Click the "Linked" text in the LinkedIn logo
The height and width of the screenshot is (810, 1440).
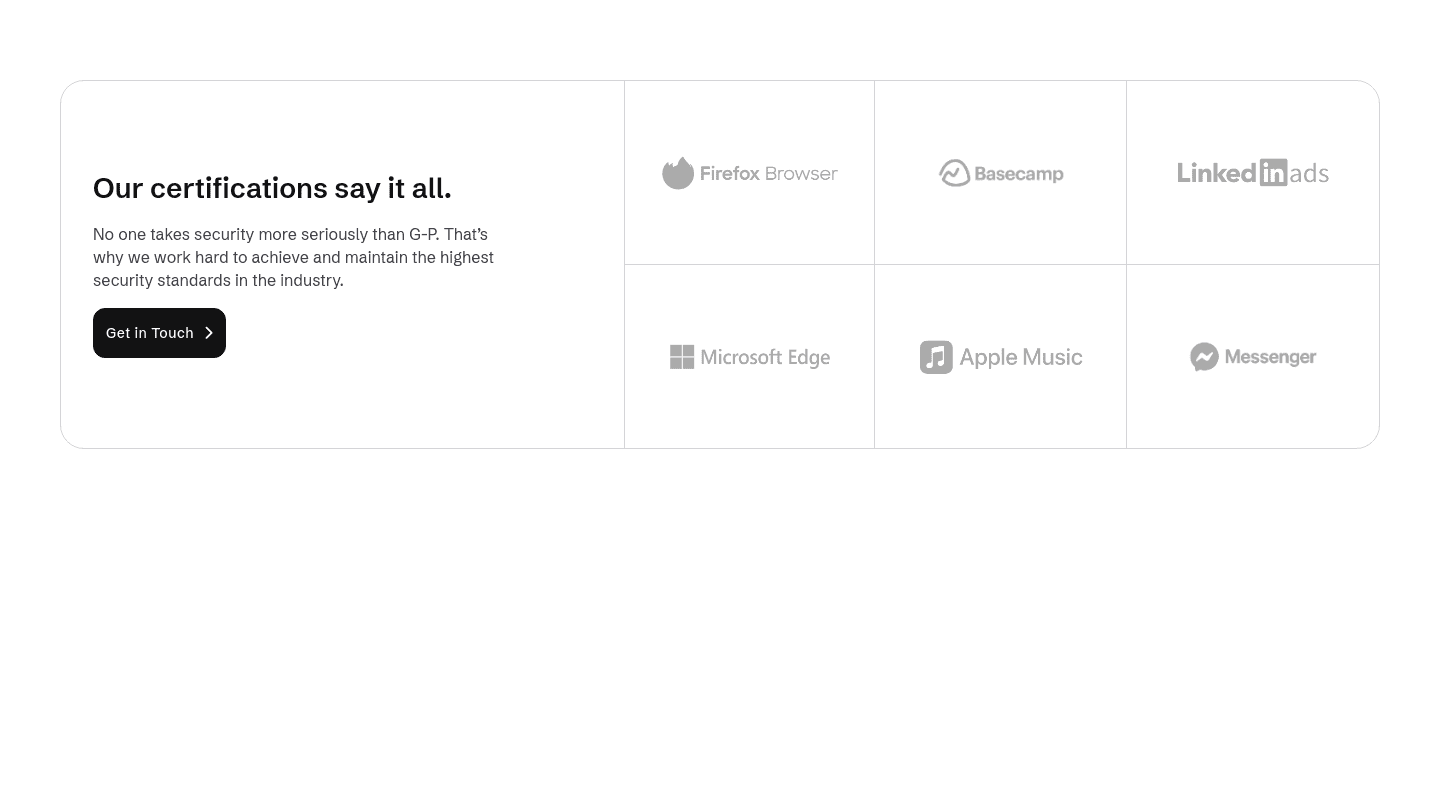pyautogui.click(x=1216, y=172)
